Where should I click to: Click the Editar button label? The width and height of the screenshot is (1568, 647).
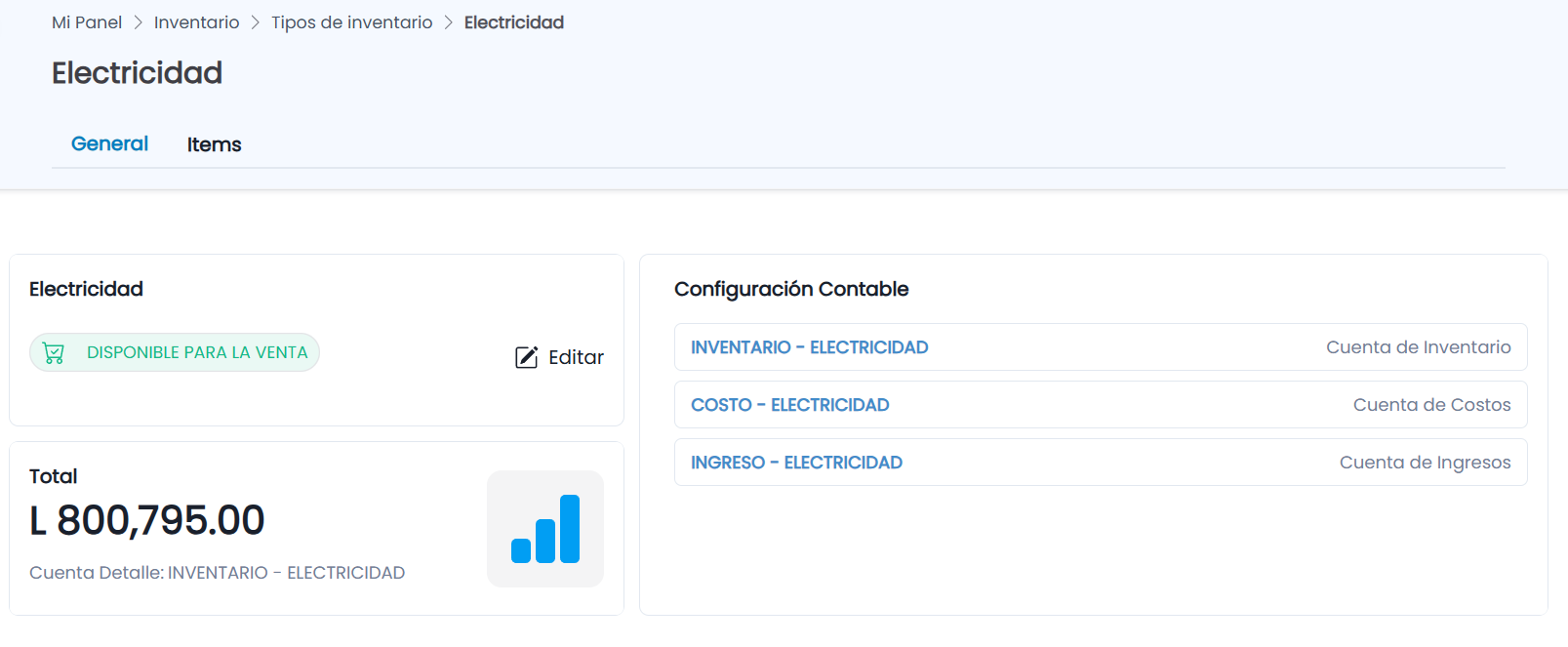576,357
